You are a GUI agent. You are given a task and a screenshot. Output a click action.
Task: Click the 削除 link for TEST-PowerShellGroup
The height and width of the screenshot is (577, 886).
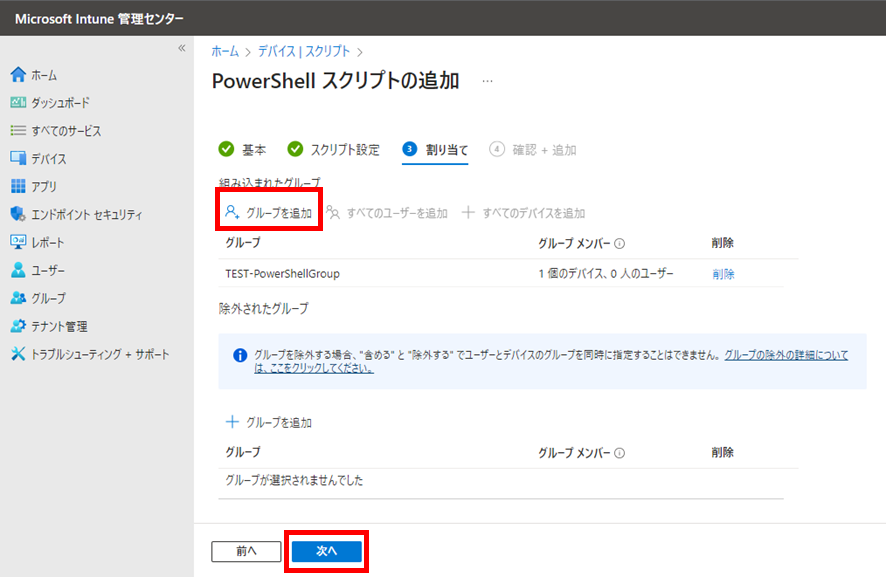tap(723, 274)
